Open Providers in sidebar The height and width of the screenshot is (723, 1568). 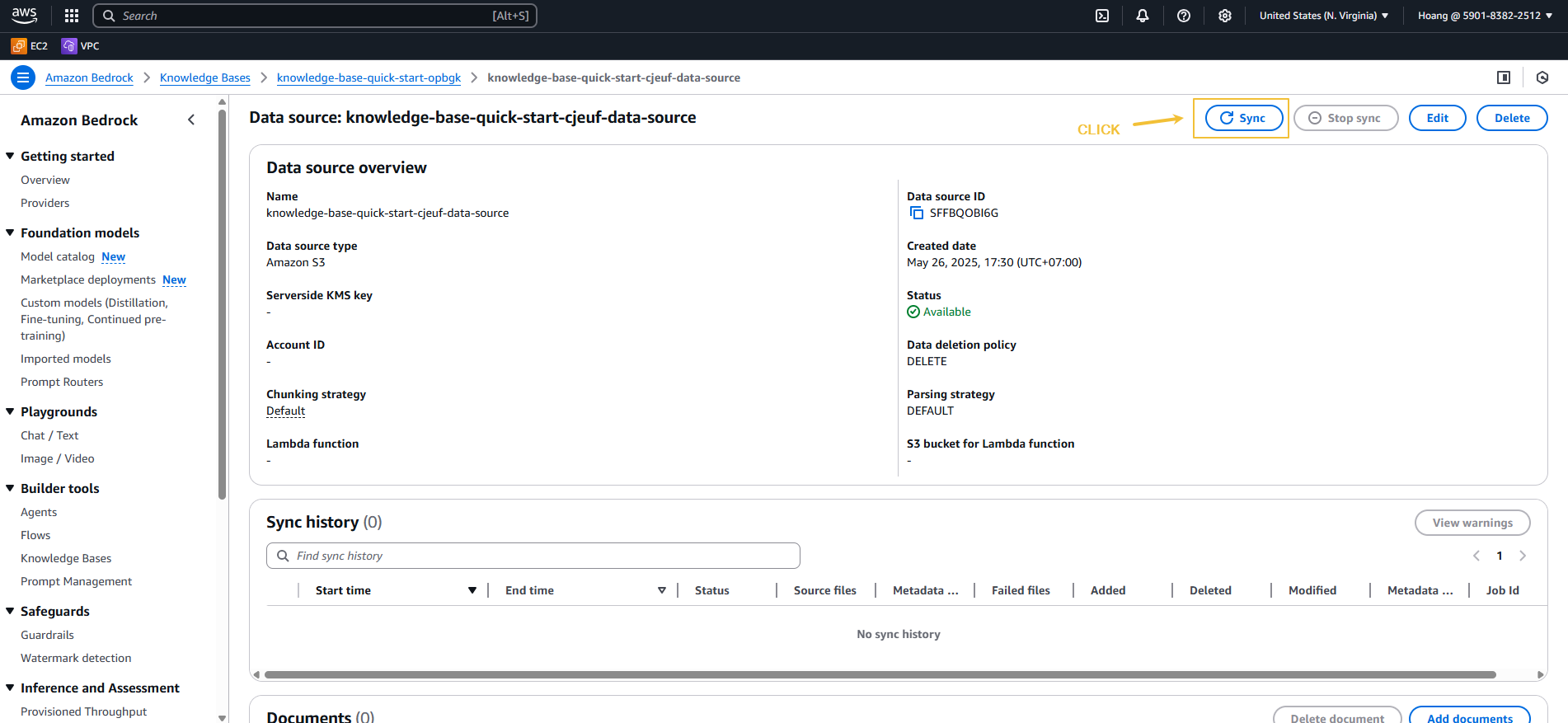tap(45, 203)
